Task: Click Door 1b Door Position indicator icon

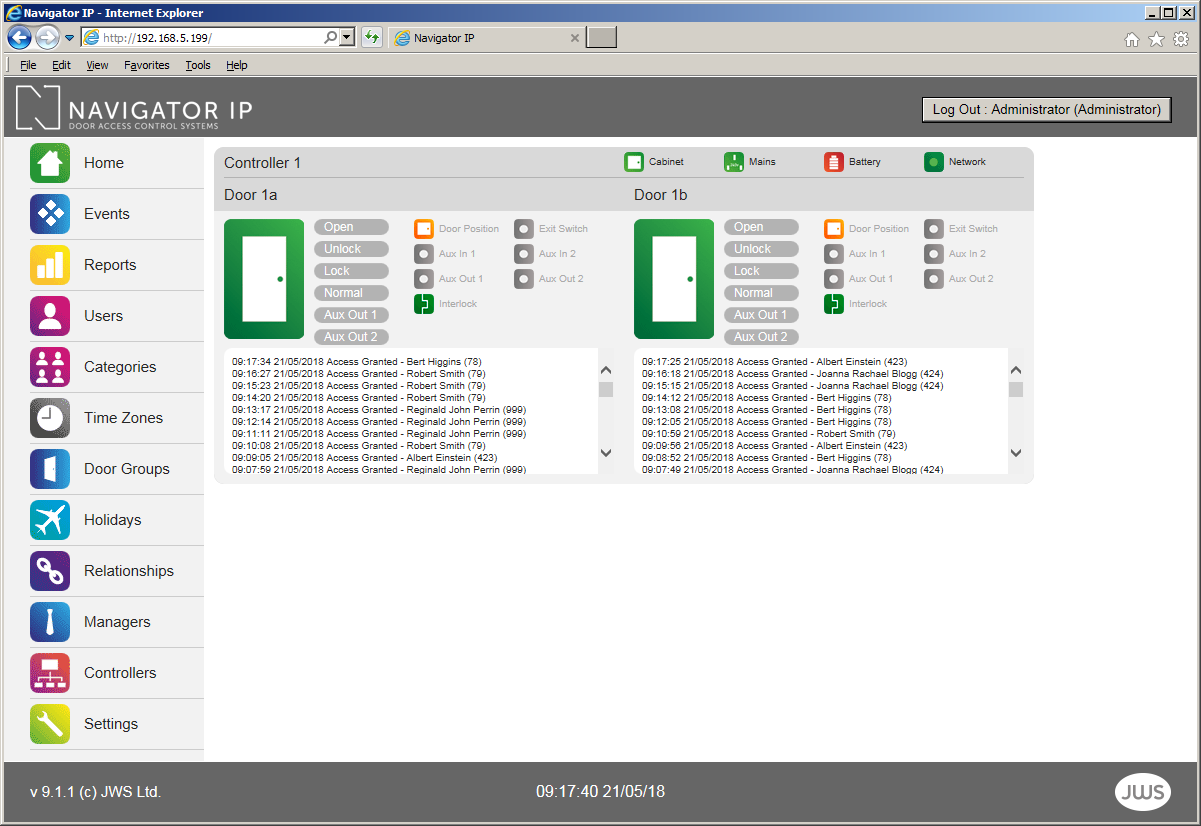Action: click(x=834, y=229)
